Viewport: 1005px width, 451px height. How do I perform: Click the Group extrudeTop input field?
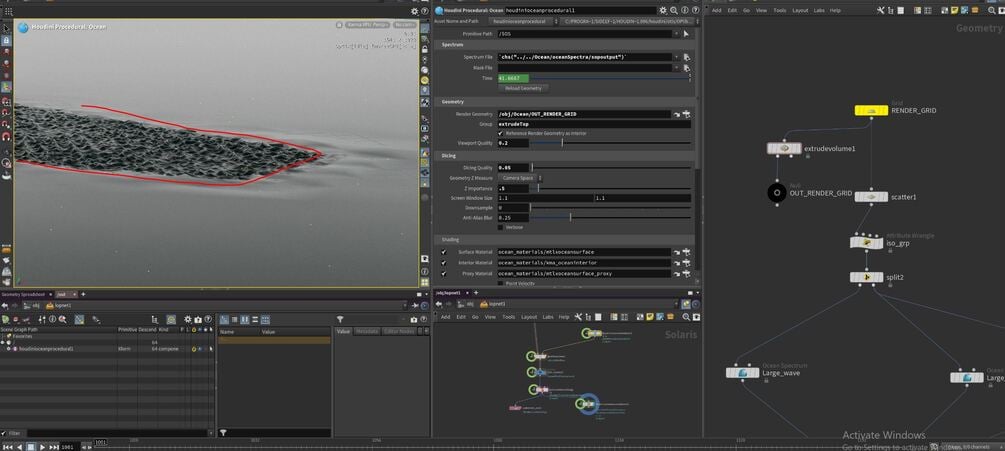click(x=594, y=124)
